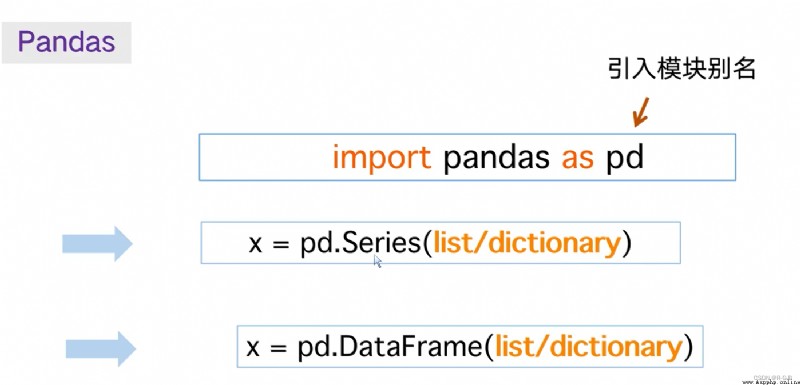Click the mouse cursor below the Series text
This screenshot has height=385, width=800.
[378, 262]
